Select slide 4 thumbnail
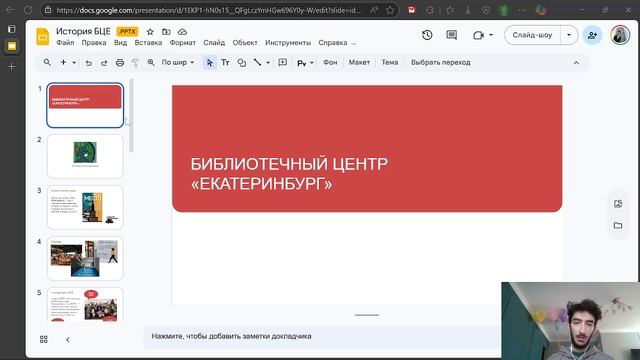The image size is (640, 360). [85, 258]
